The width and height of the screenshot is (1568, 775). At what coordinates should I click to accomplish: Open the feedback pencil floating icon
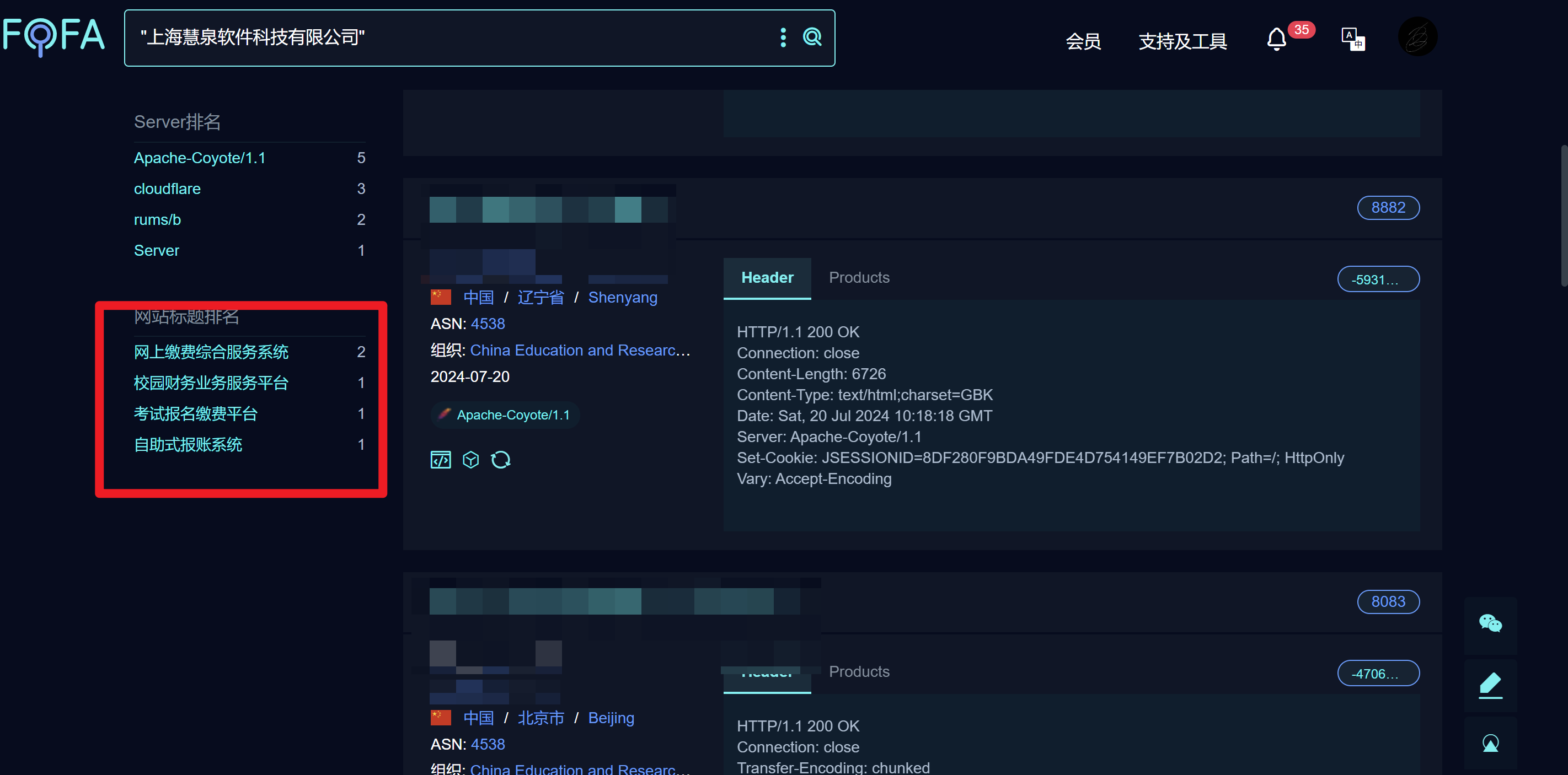click(x=1490, y=686)
